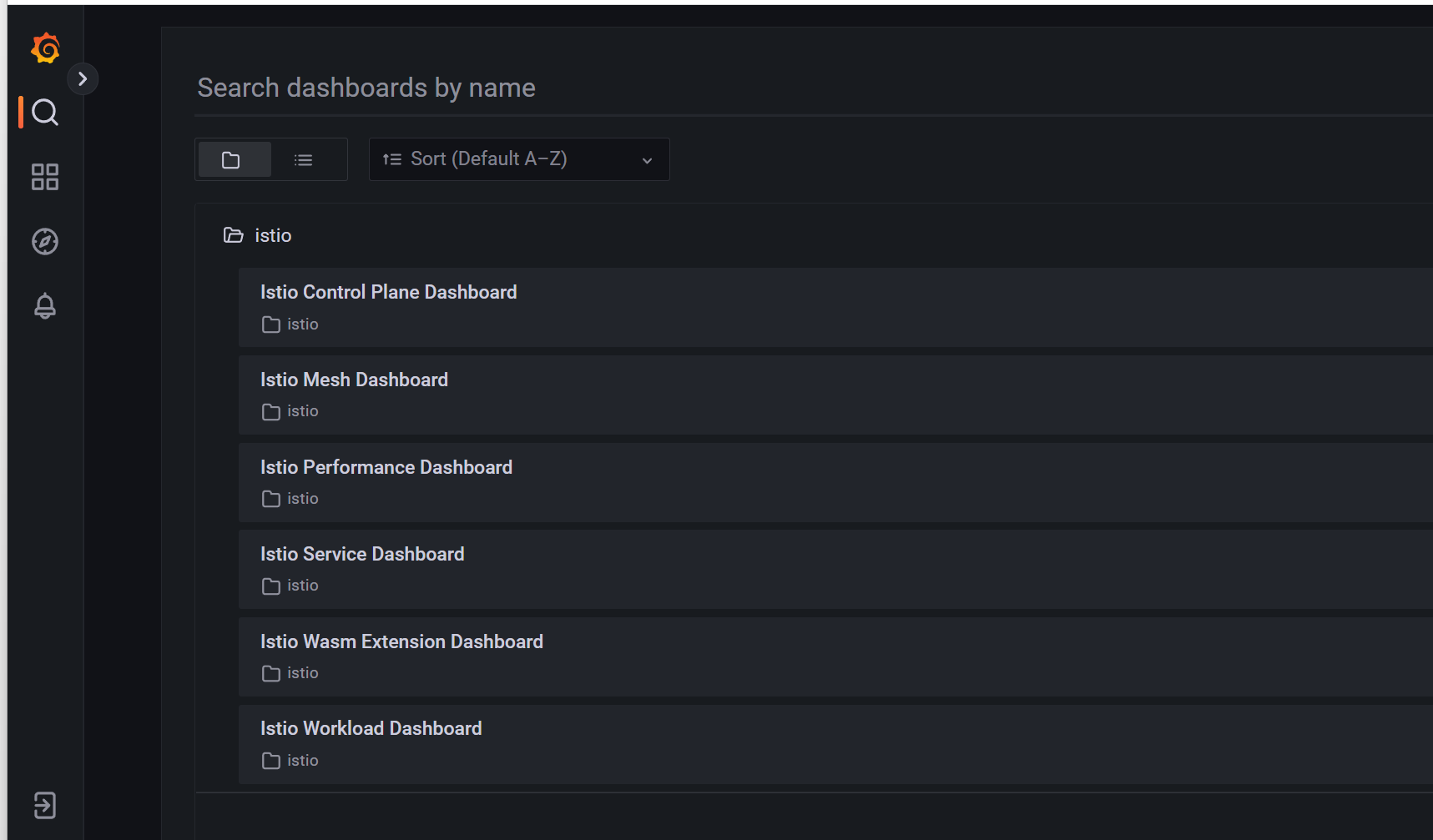This screenshot has height=840, width=1433.
Task: Click the istio folder tag under Service Dashboard
Action: pyautogui.click(x=290, y=586)
